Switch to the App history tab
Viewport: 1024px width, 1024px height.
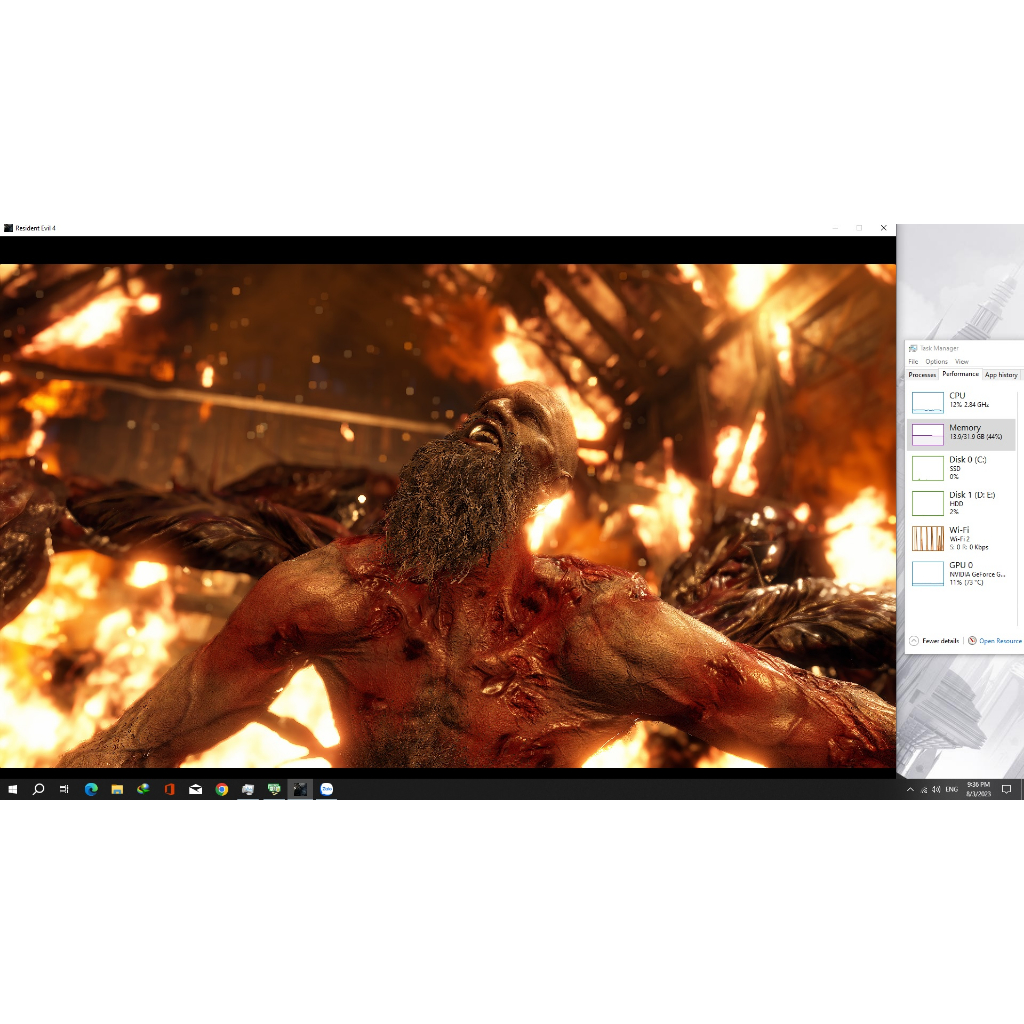[x=1001, y=375]
